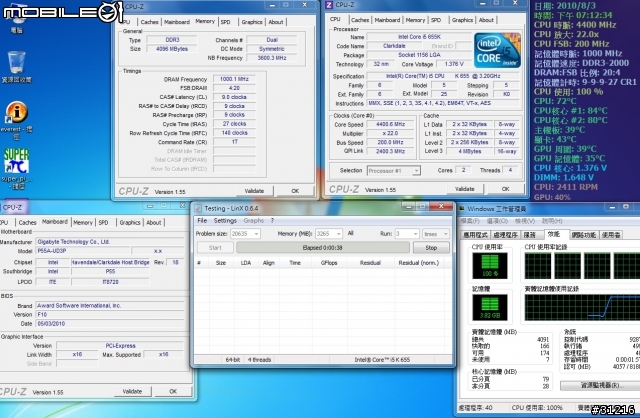Open About tab in mainboard CPU-Z window
This screenshot has height=418, width=640.
(154, 222)
